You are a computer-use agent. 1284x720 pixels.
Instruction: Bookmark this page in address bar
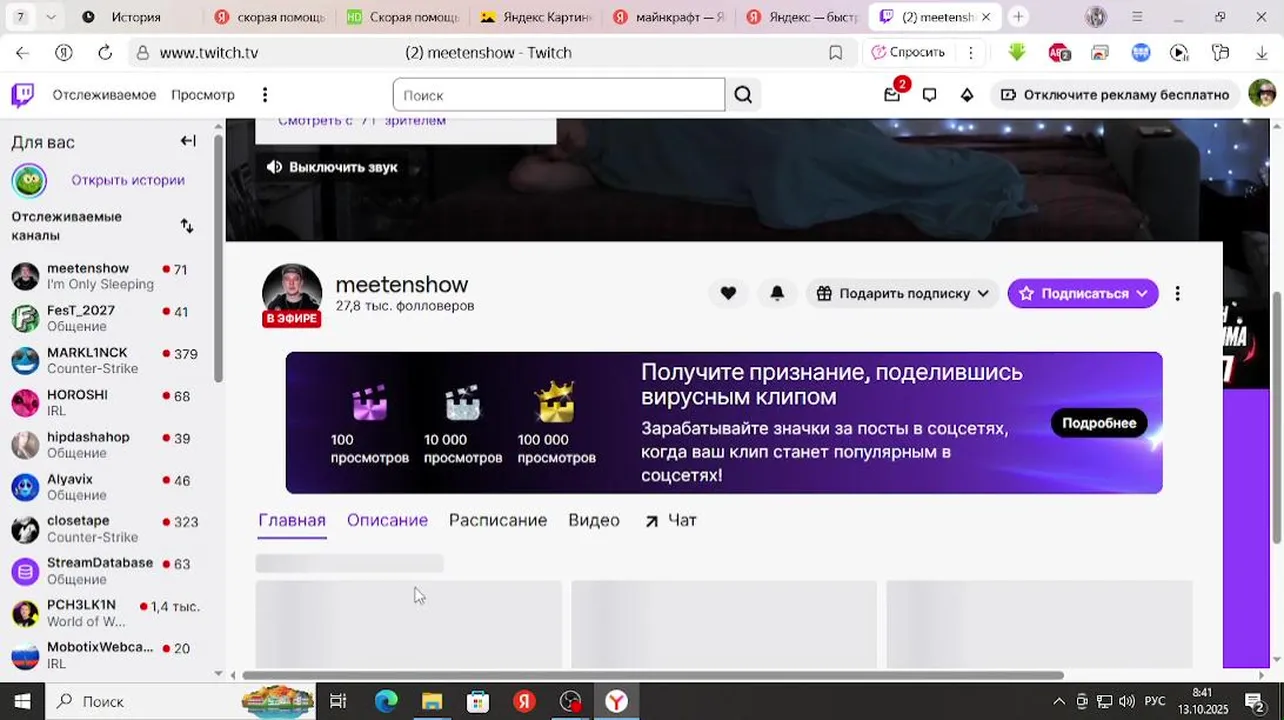[836, 53]
